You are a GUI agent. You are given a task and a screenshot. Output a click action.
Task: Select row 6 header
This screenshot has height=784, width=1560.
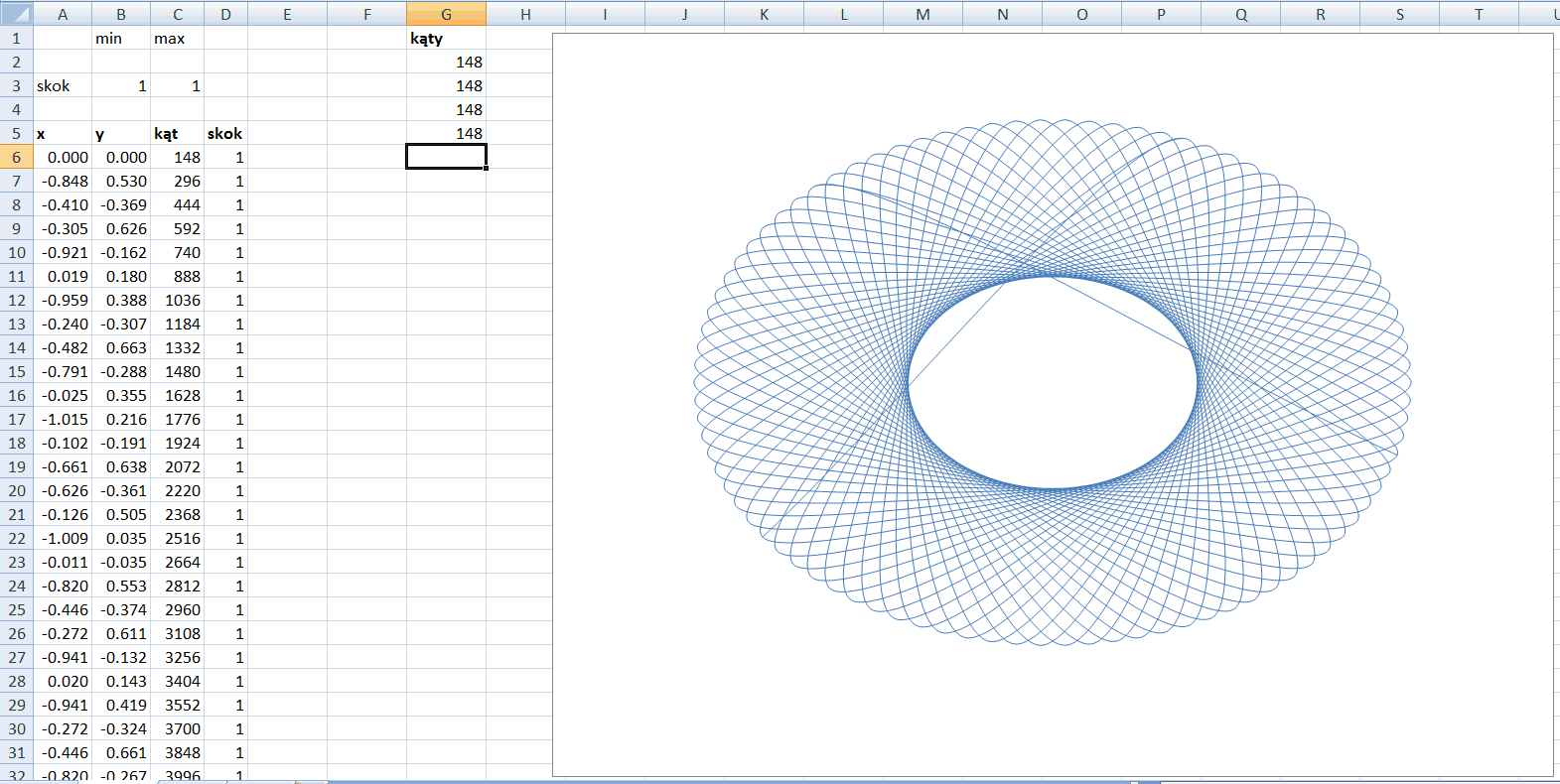pyautogui.click(x=16, y=157)
